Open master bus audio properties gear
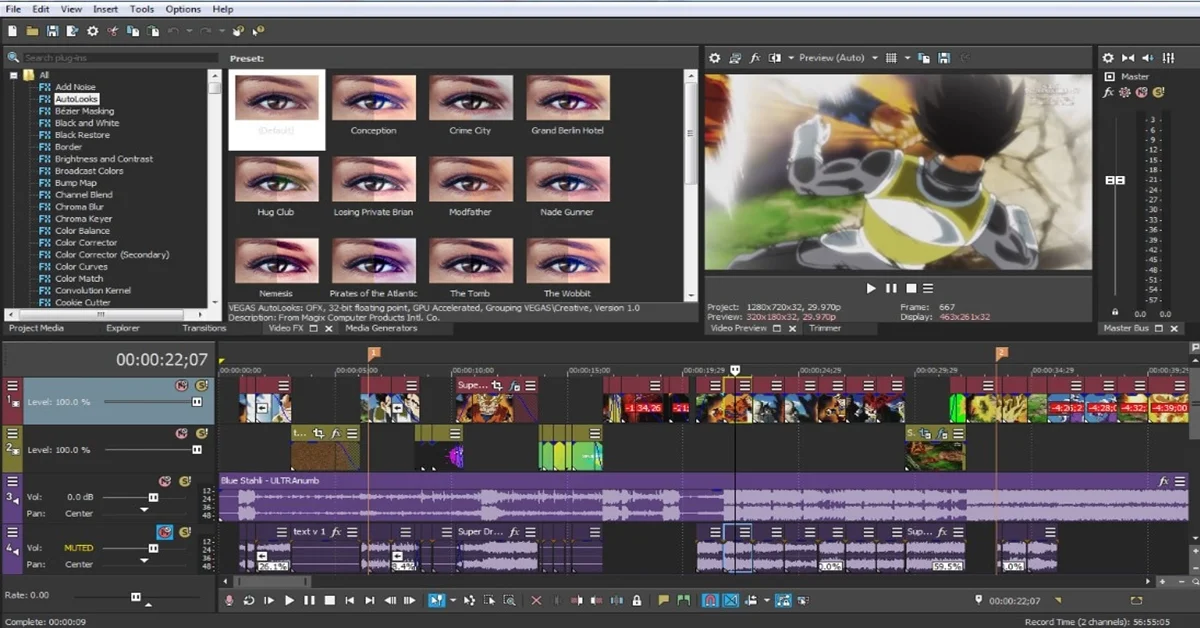This screenshot has width=1200, height=628. coord(1108,58)
